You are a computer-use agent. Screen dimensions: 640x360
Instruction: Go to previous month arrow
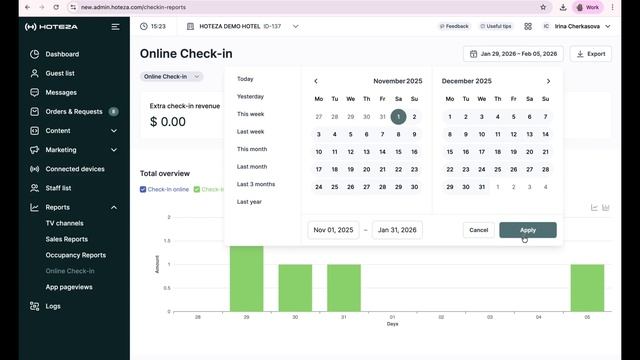(316, 81)
